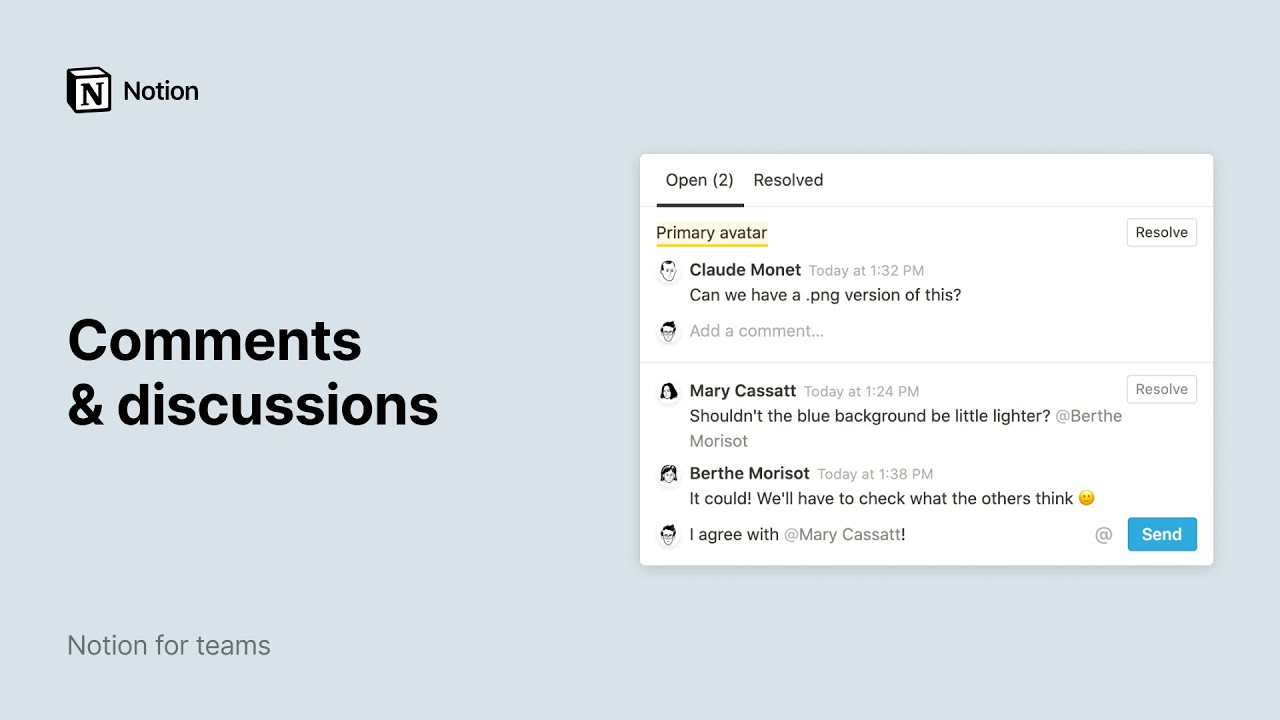Click the avatar beside 'Add a comment...'
Screen dimensions: 1280x720
(668, 331)
